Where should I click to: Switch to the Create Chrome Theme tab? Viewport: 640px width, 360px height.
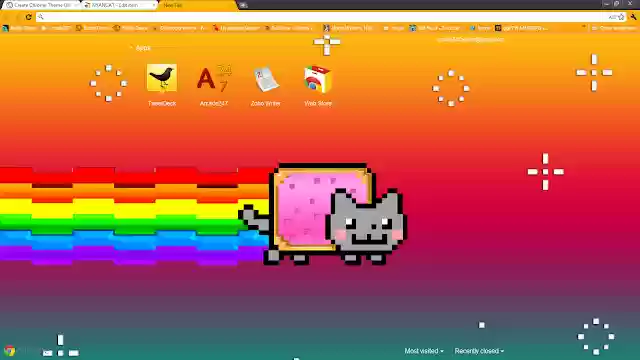(x=42, y=5)
